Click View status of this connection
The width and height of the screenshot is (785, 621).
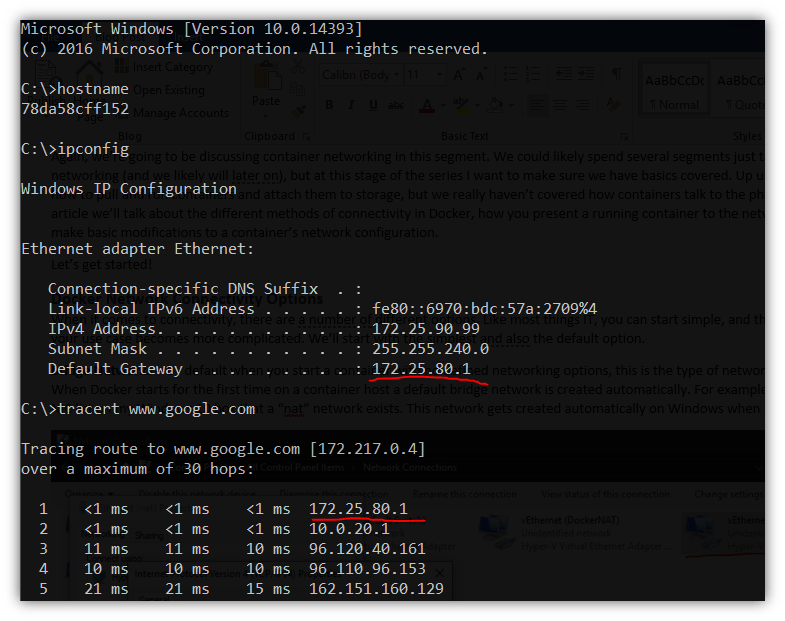pyautogui.click(x=605, y=494)
